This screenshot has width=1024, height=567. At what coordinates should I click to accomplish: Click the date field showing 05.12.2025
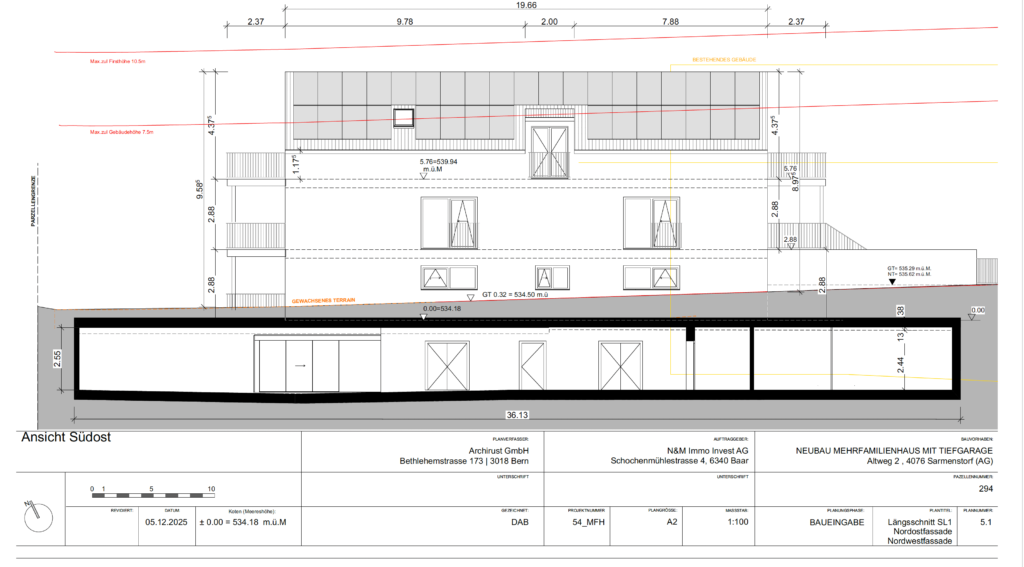[167, 522]
